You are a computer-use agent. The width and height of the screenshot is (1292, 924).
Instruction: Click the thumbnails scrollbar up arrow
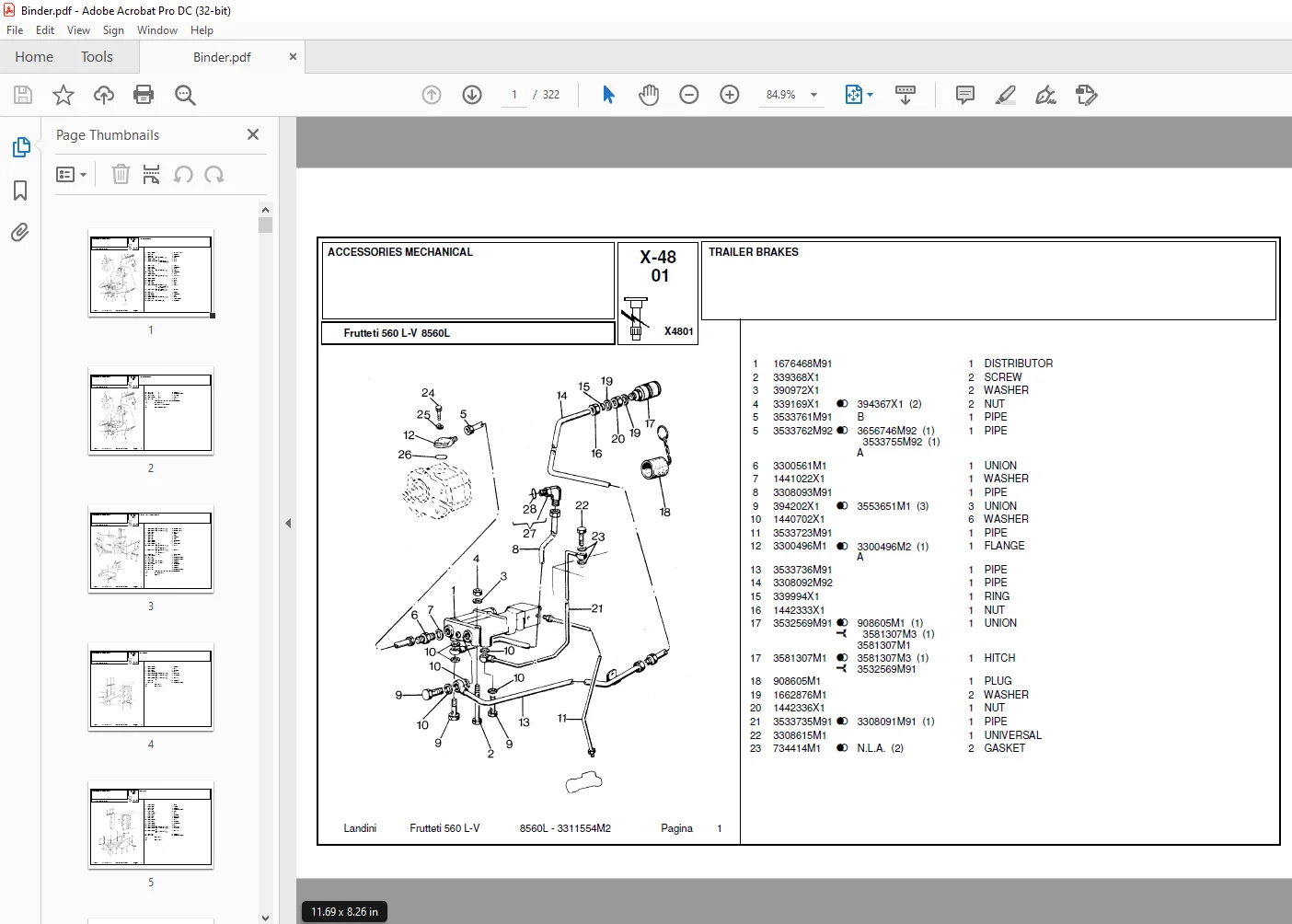(x=265, y=210)
